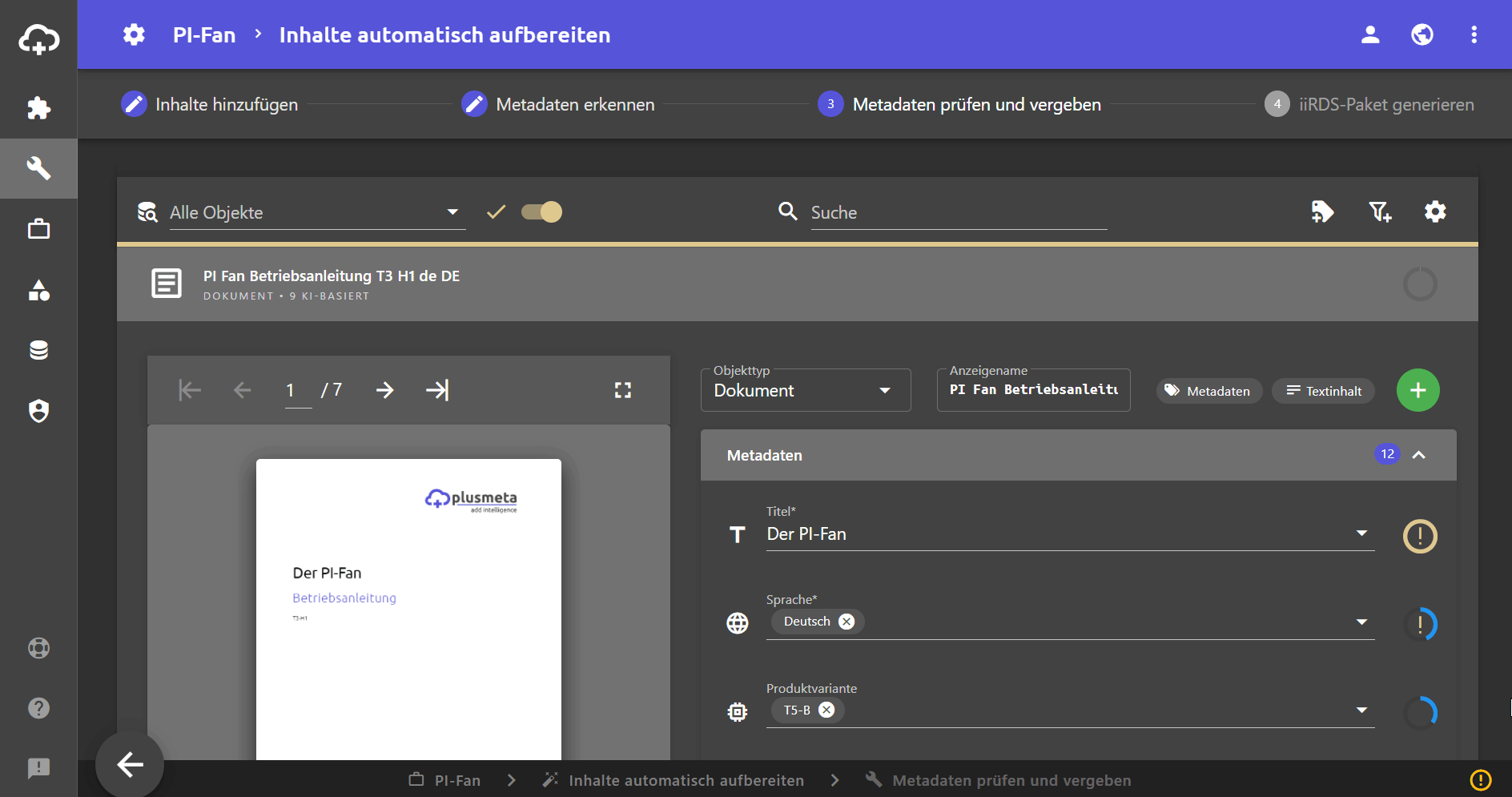Toggle the checkmark filter switch

tap(542, 211)
